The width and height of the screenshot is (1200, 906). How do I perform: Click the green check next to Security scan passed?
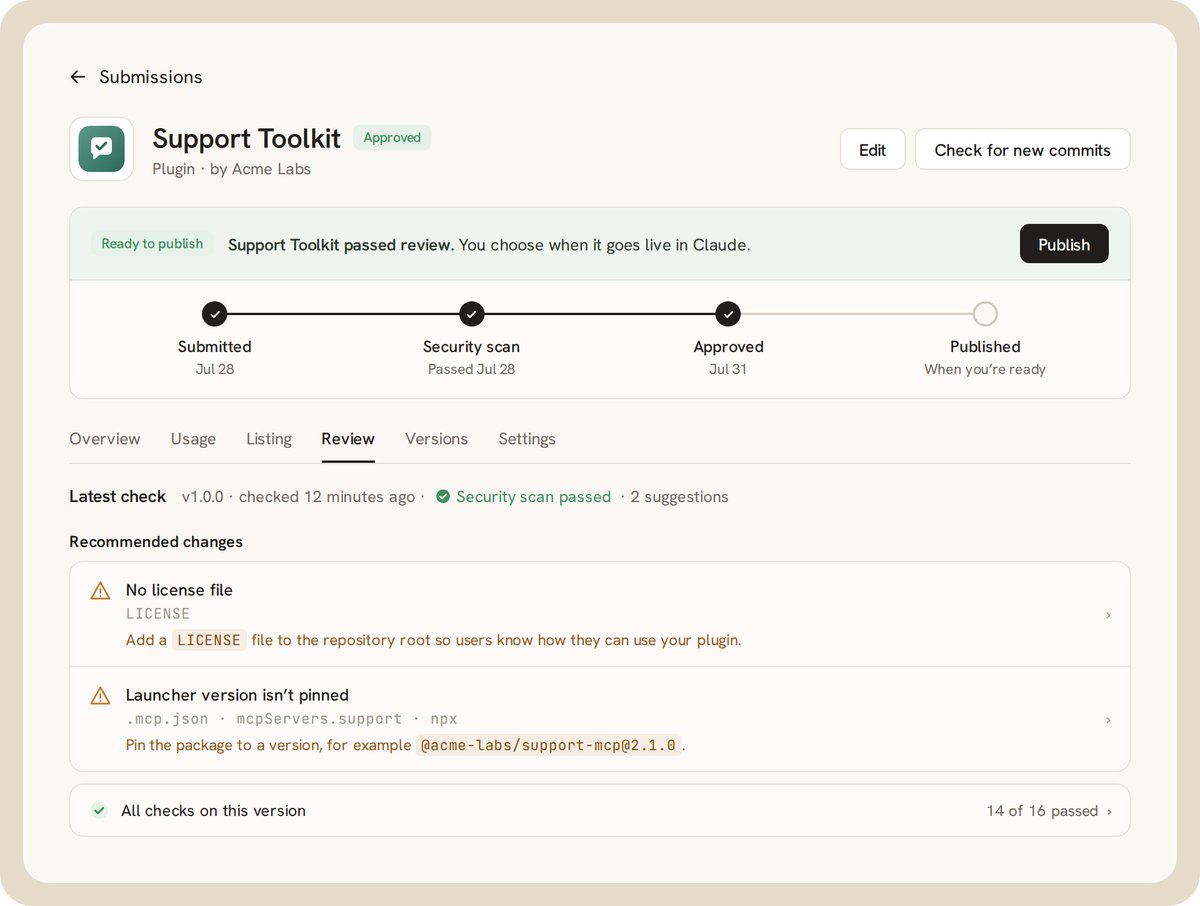pos(443,497)
